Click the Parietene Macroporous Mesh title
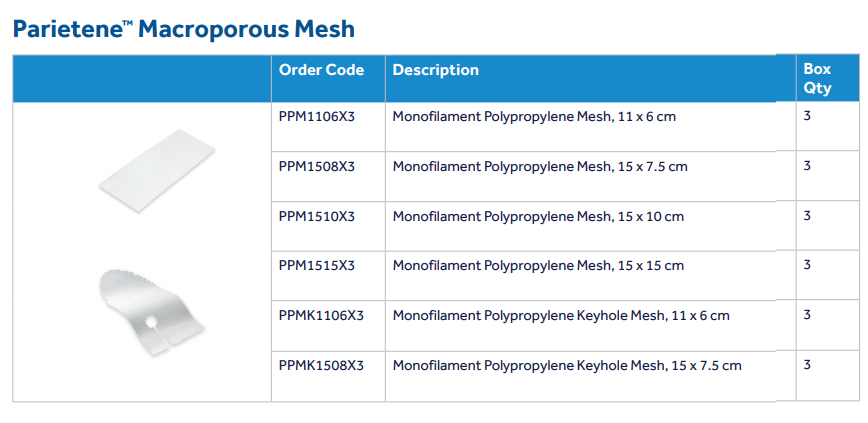Viewport: 868px width, 423px height. click(x=183, y=29)
